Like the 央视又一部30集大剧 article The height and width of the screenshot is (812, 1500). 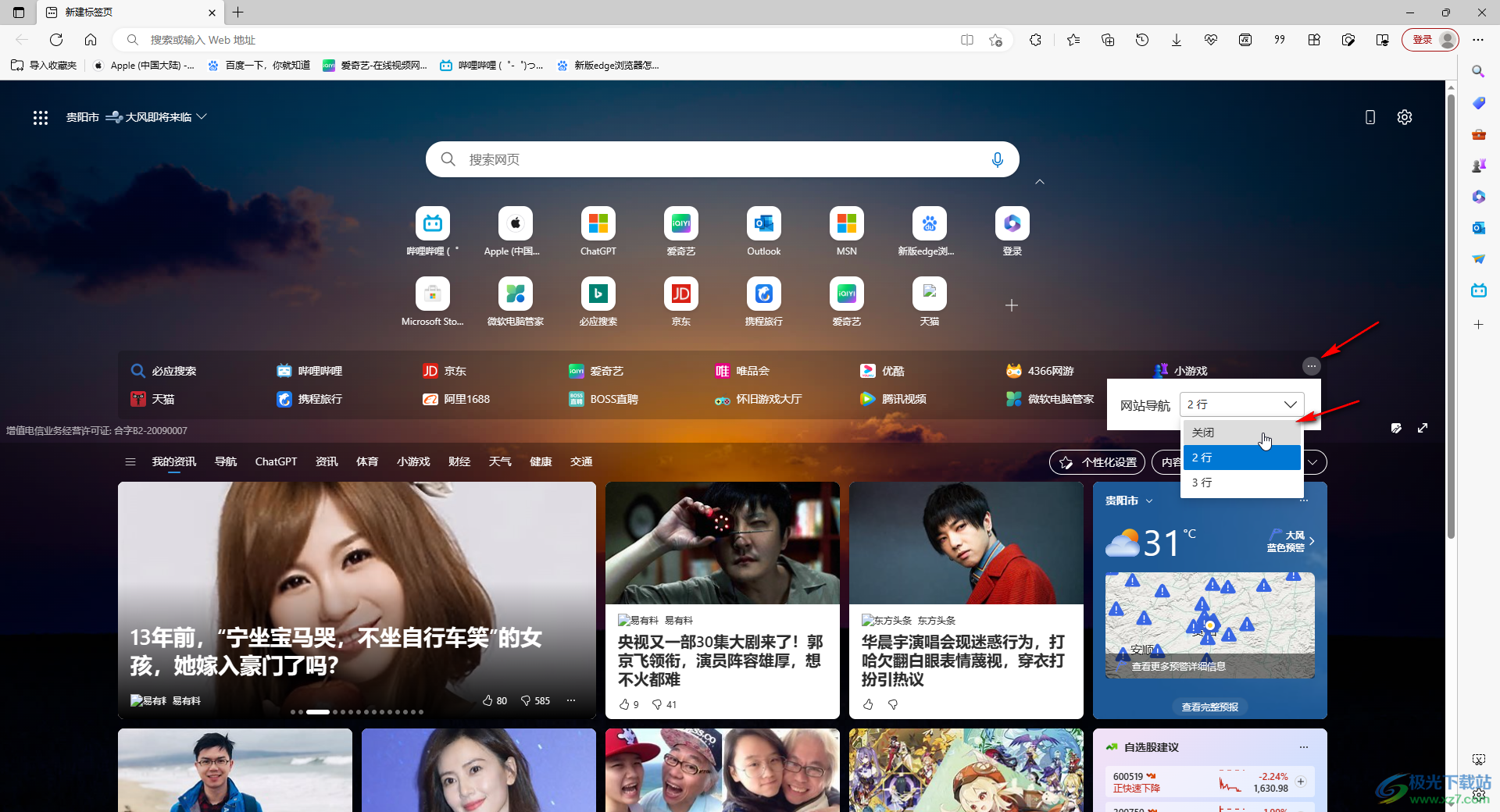click(624, 704)
